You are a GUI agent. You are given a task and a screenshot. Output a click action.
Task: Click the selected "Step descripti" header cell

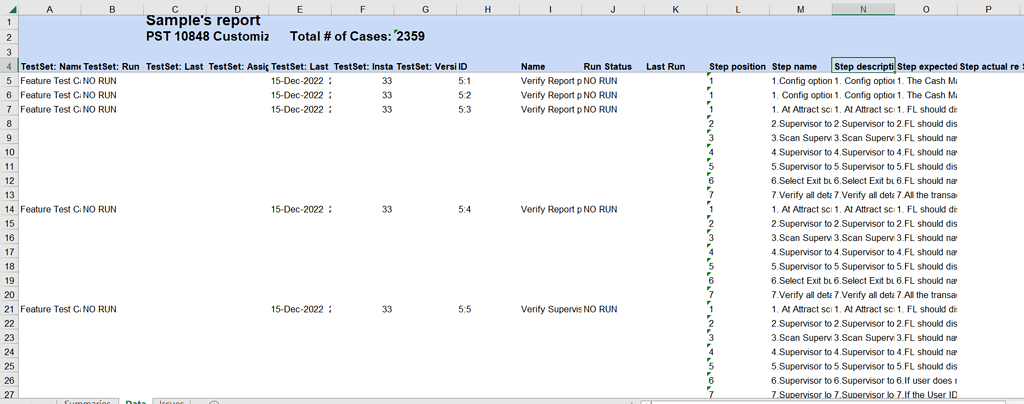click(863, 67)
